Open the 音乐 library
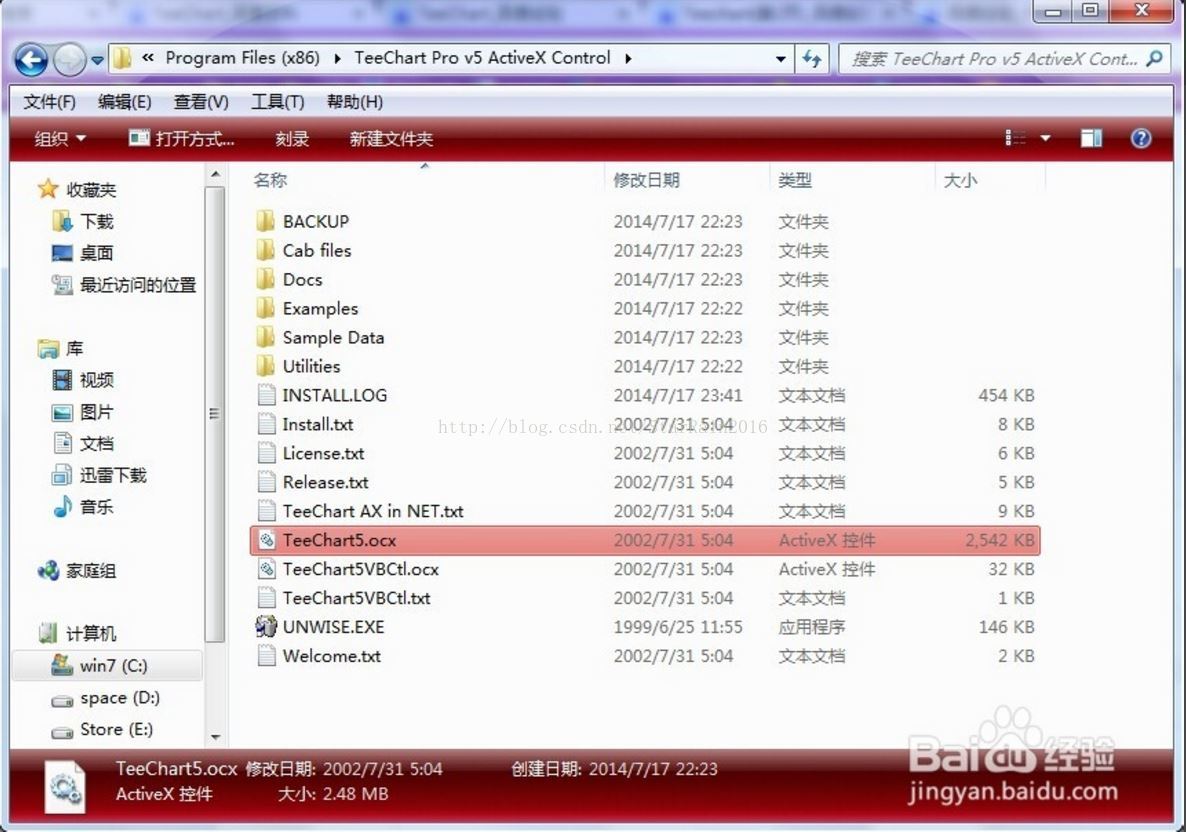1186x832 pixels. [82, 507]
